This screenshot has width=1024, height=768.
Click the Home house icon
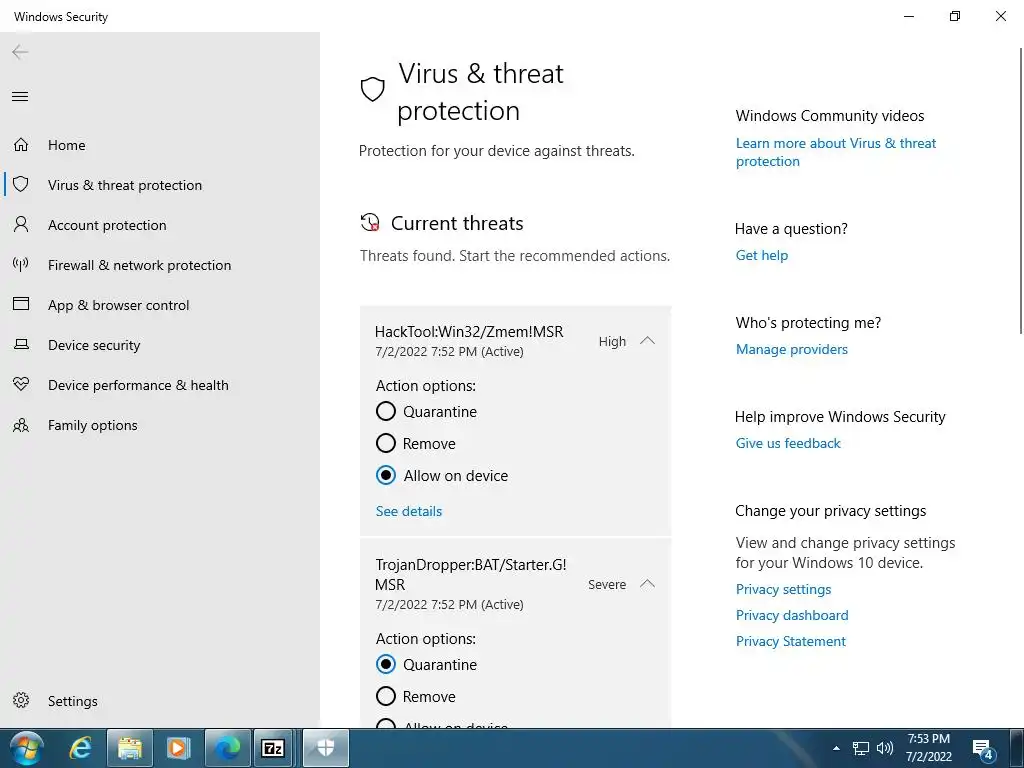tap(21, 144)
